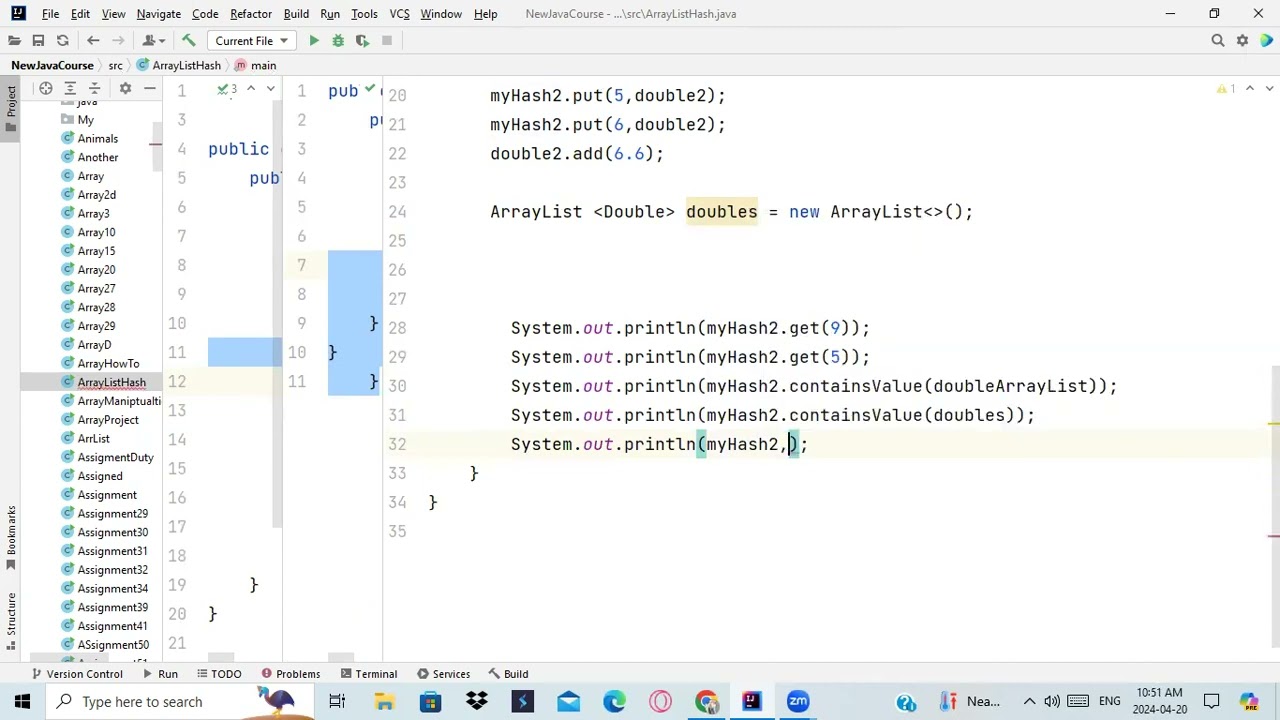Open the File menu
This screenshot has width=1280, height=720.
click(50, 14)
